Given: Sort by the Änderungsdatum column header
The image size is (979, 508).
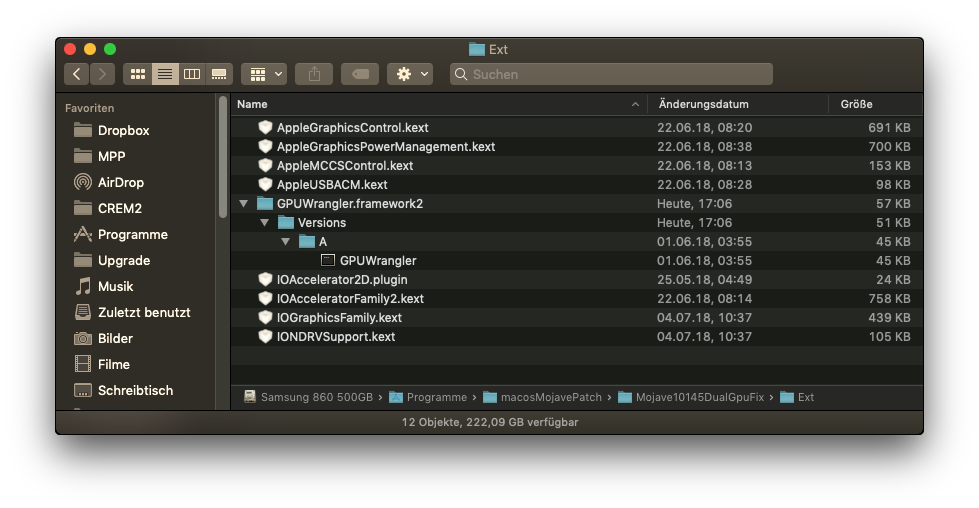Looking at the screenshot, I should point(738,104).
